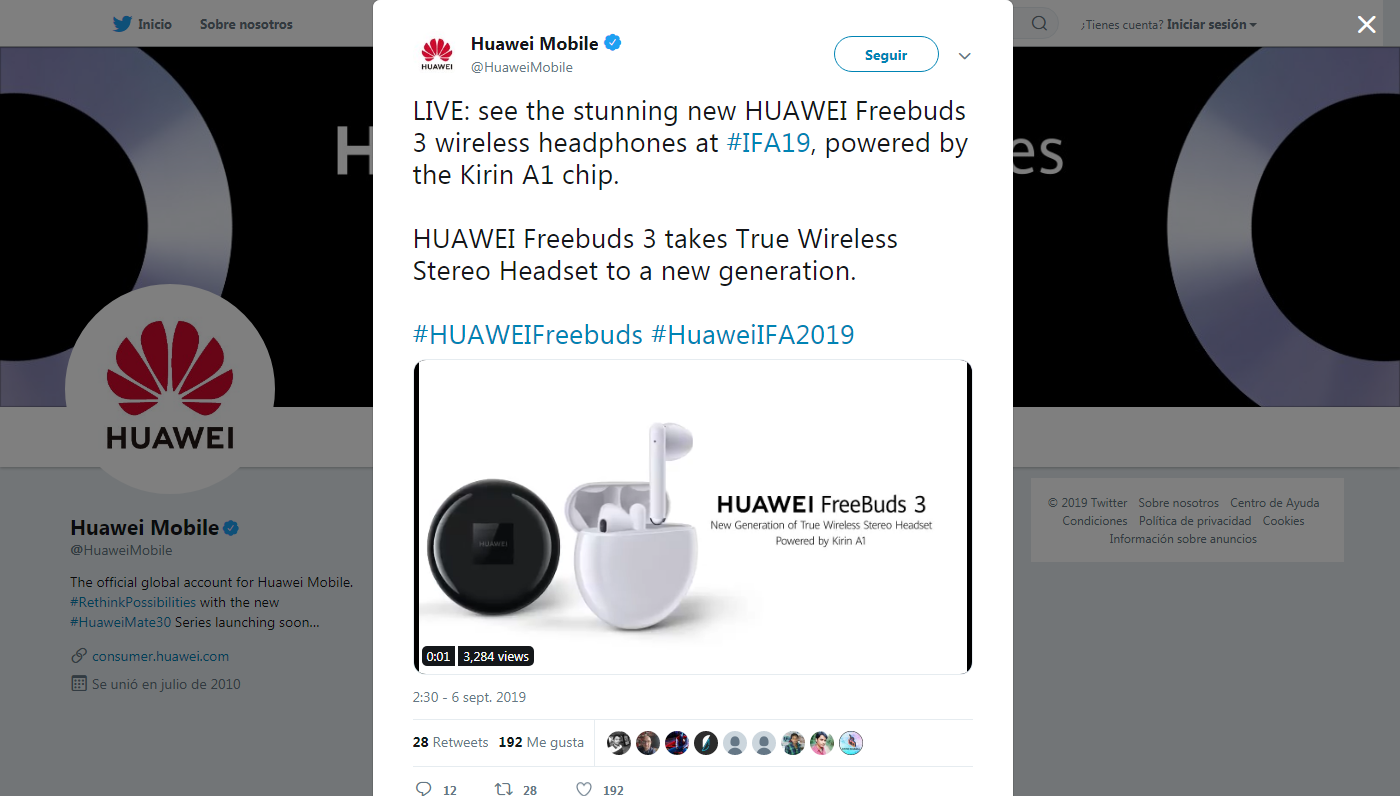The width and height of the screenshot is (1400, 796).
Task: Open the #IFA19 hashtag link
Action: [768, 143]
